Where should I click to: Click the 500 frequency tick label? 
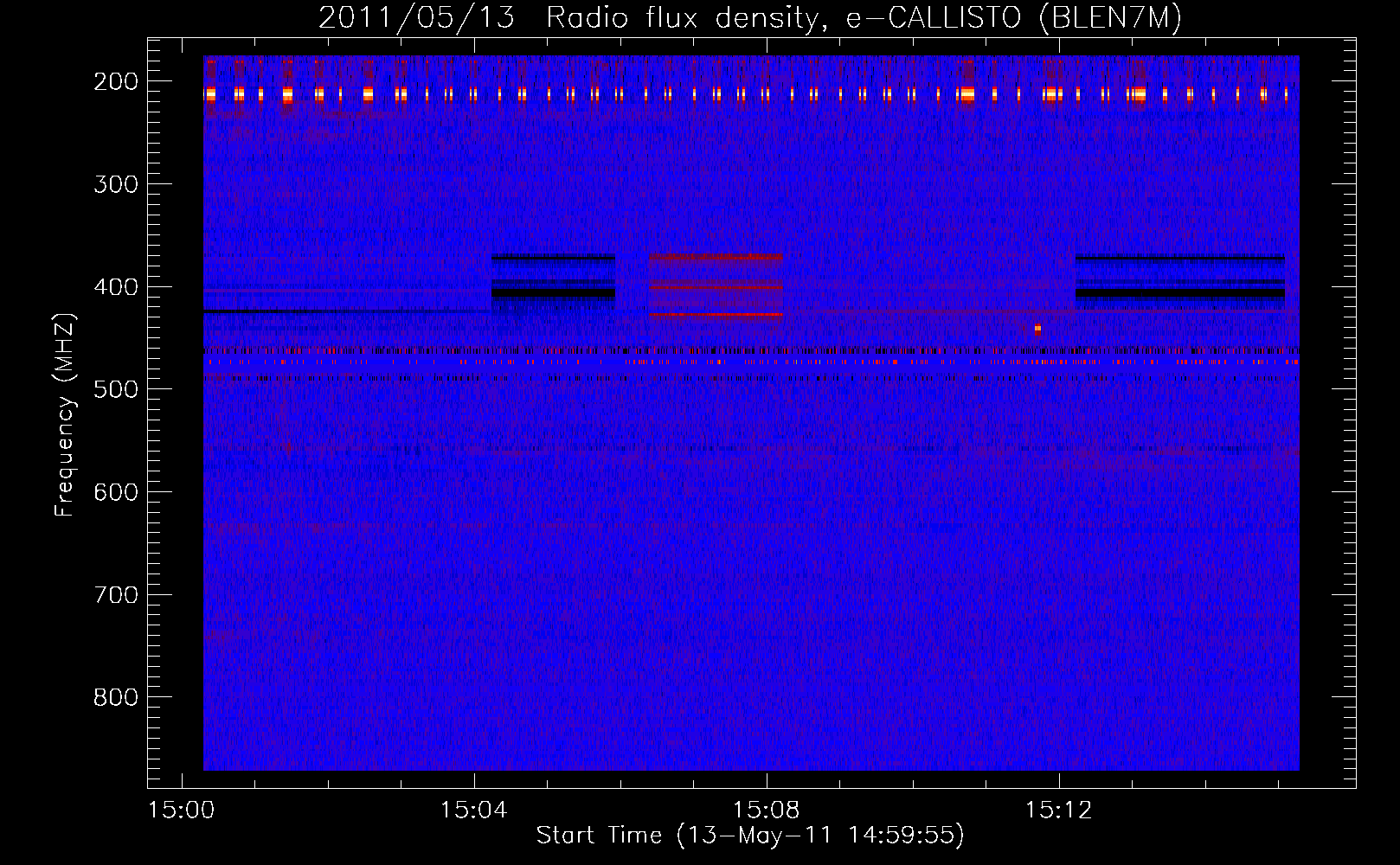(x=116, y=389)
